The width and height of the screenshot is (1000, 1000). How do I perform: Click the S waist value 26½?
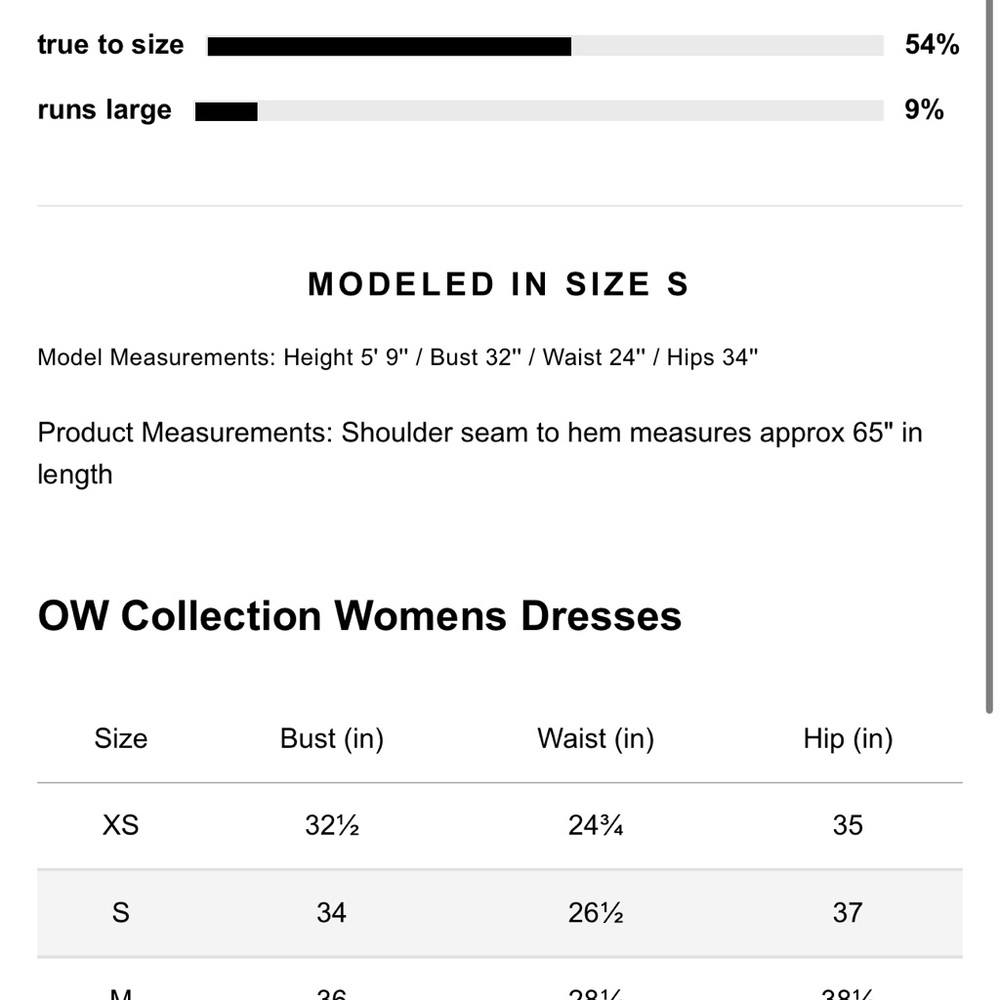(x=596, y=913)
